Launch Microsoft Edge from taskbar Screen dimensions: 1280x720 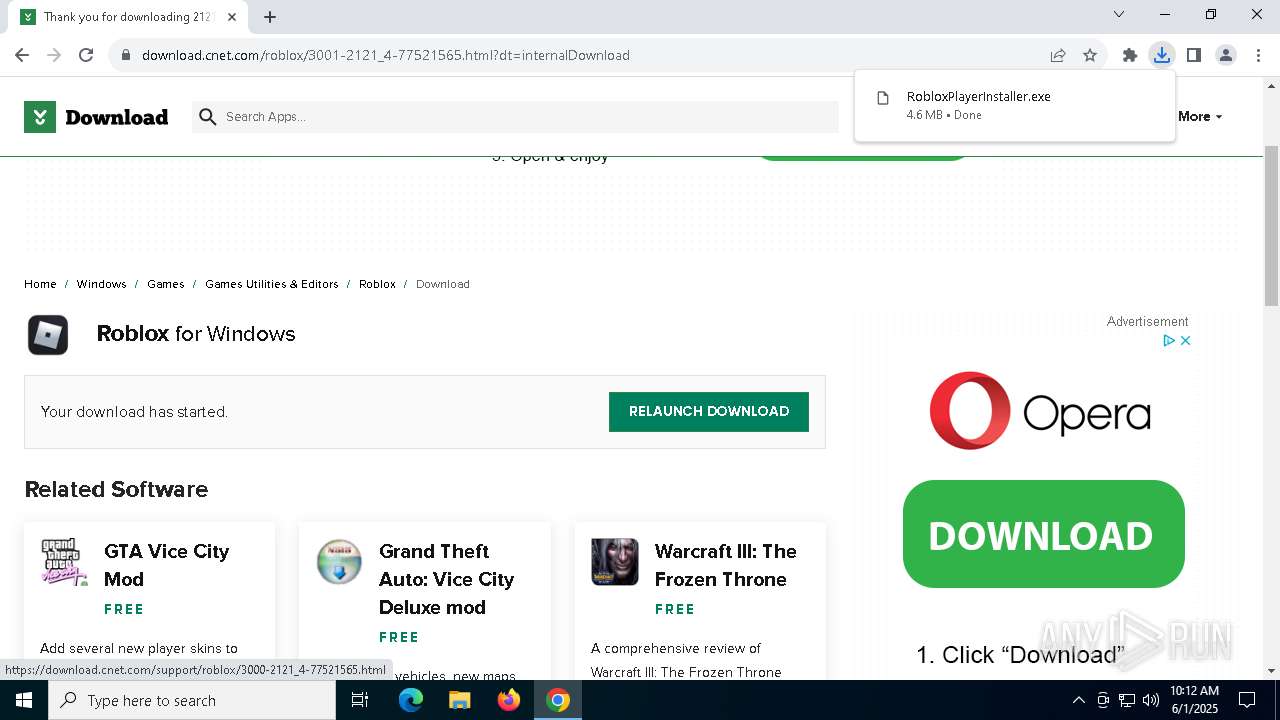tap(411, 700)
